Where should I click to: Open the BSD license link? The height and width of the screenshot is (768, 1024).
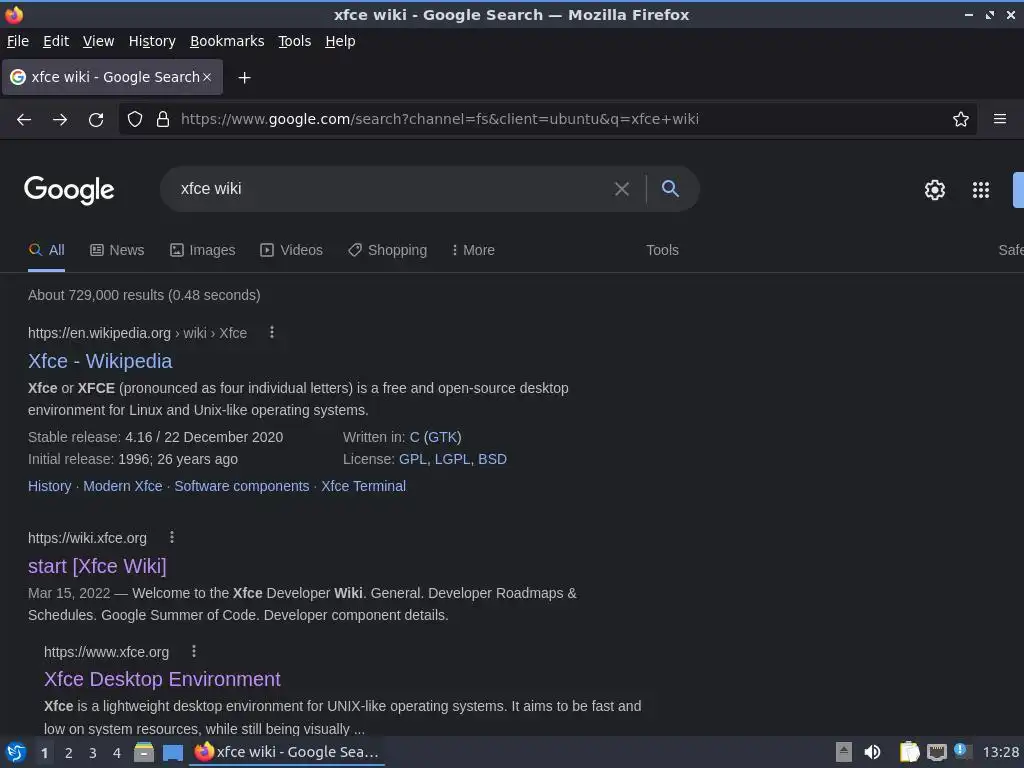[492, 459]
